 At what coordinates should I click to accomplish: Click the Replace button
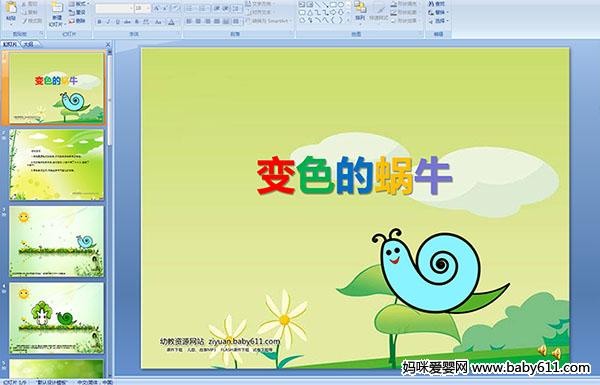[x=437, y=12]
